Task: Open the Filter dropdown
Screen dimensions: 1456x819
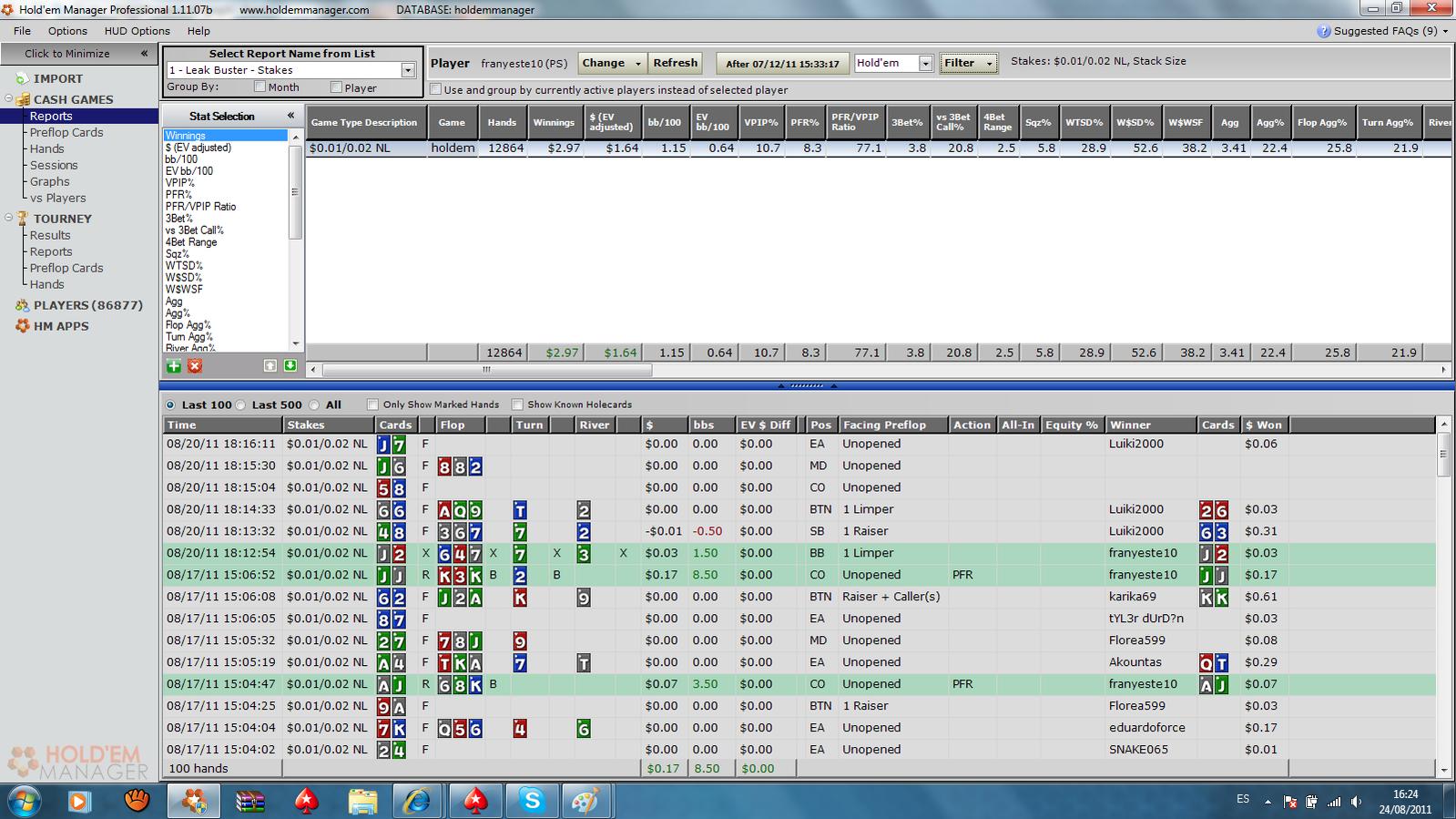Action: [x=967, y=63]
